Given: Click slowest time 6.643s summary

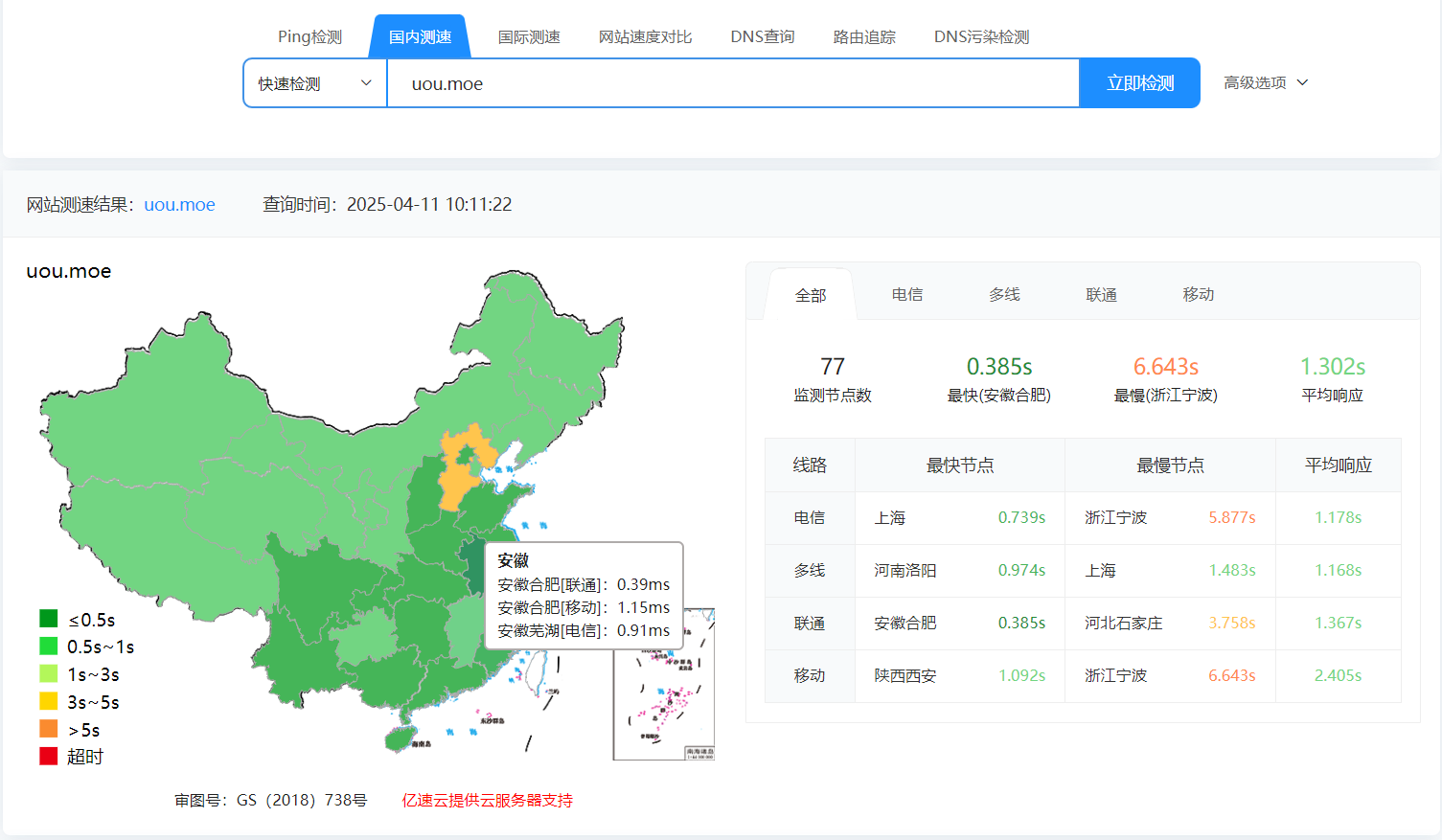Looking at the screenshot, I should (x=1166, y=367).
